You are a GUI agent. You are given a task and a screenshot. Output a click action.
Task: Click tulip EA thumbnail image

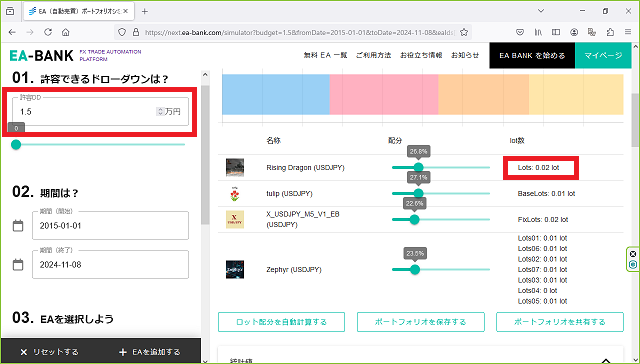pos(235,193)
